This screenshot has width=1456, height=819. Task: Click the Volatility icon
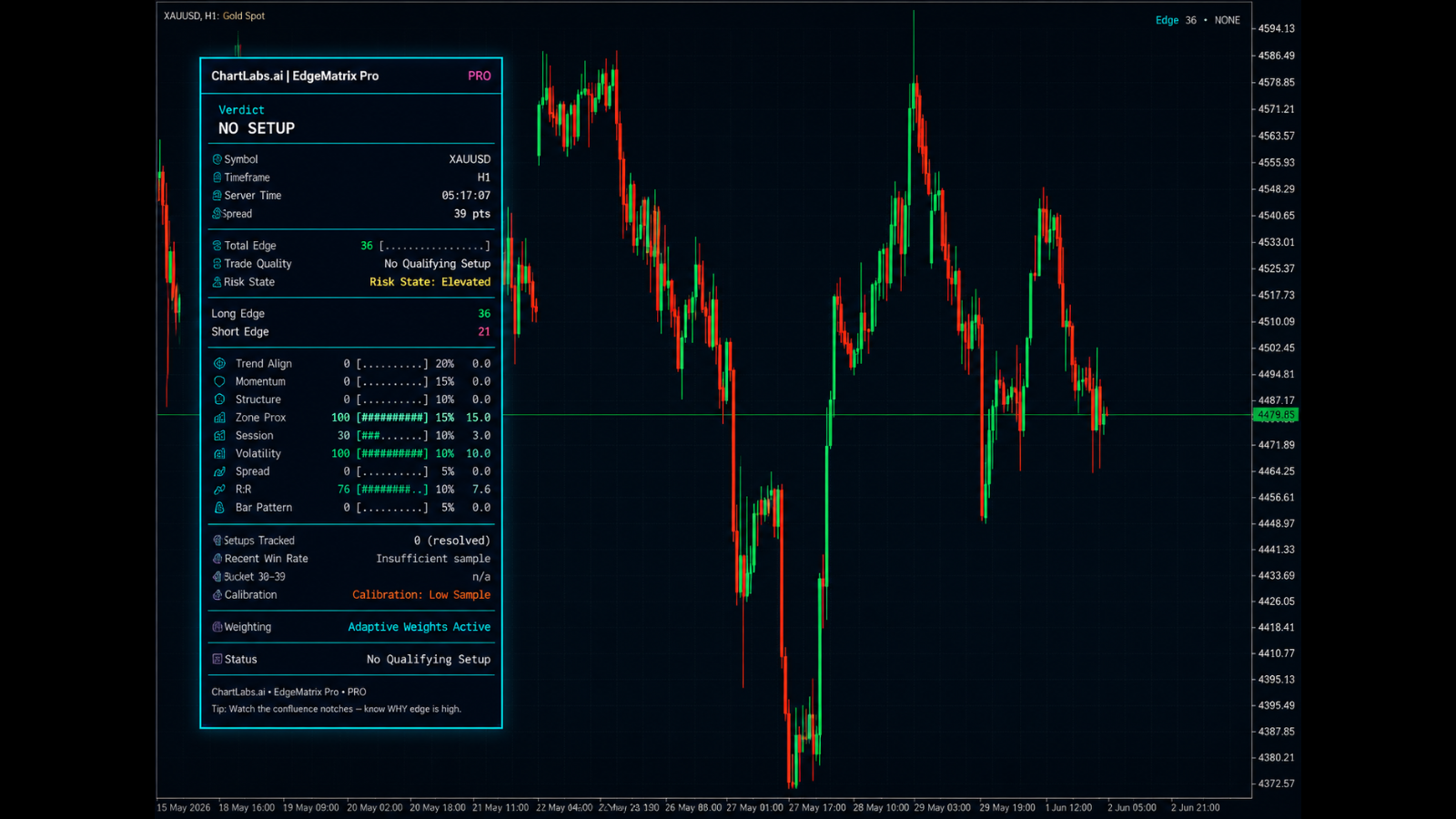pyautogui.click(x=219, y=453)
